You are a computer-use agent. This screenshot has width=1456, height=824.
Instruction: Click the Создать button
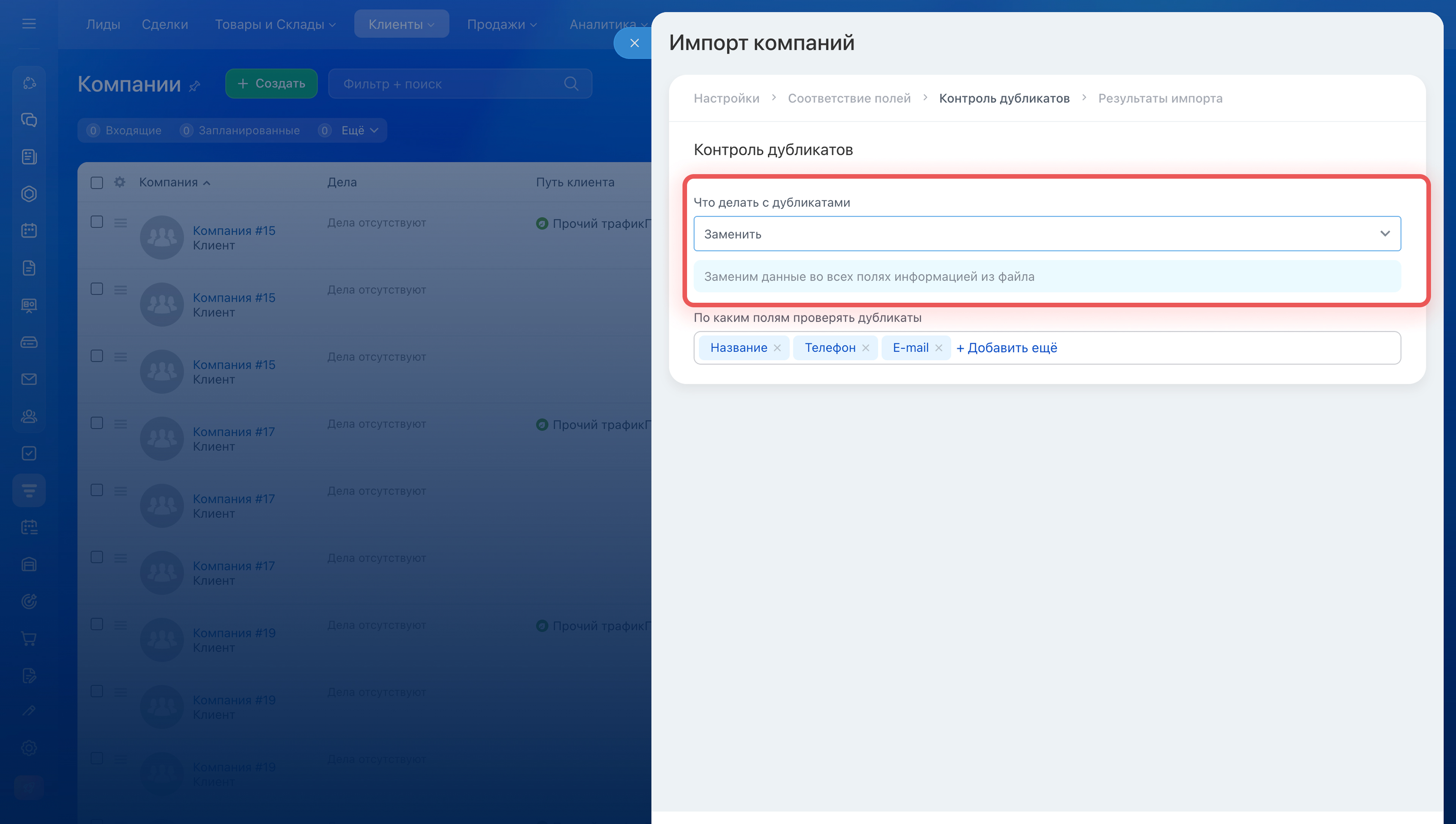271,84
